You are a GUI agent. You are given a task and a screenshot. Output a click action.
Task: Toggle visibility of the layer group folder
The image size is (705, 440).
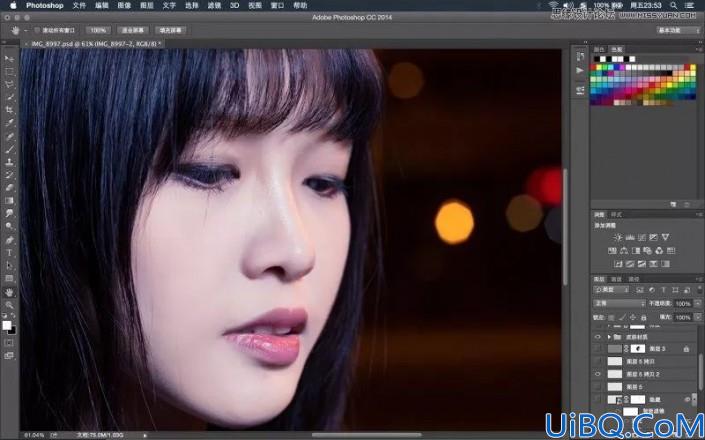click(x=598, y=337)
